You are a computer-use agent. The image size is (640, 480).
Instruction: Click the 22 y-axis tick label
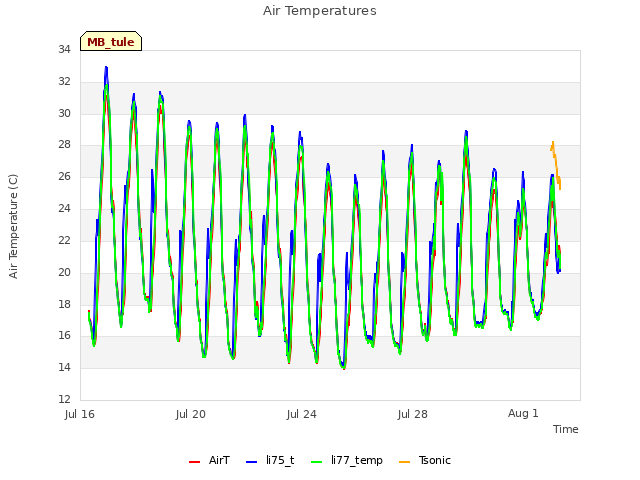[64, 240]
